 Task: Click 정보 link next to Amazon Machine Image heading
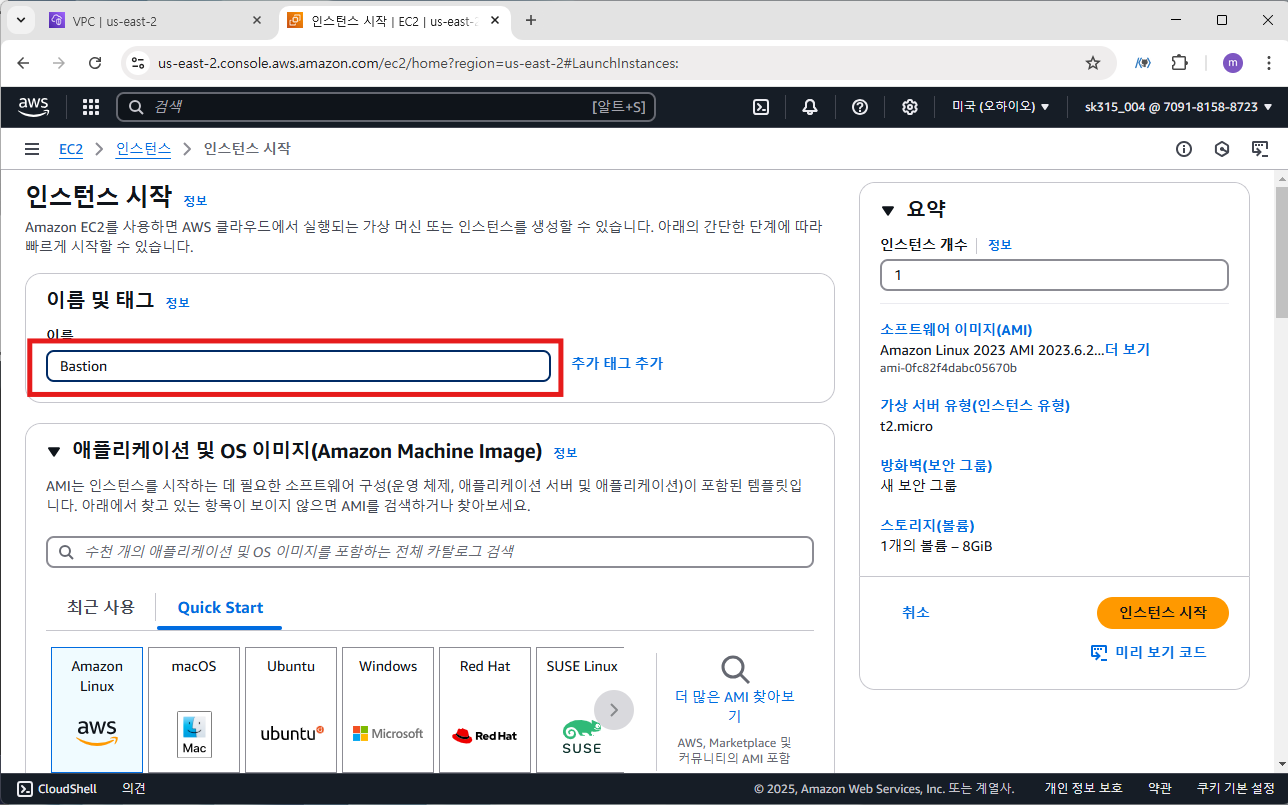(x=565, y=453)
